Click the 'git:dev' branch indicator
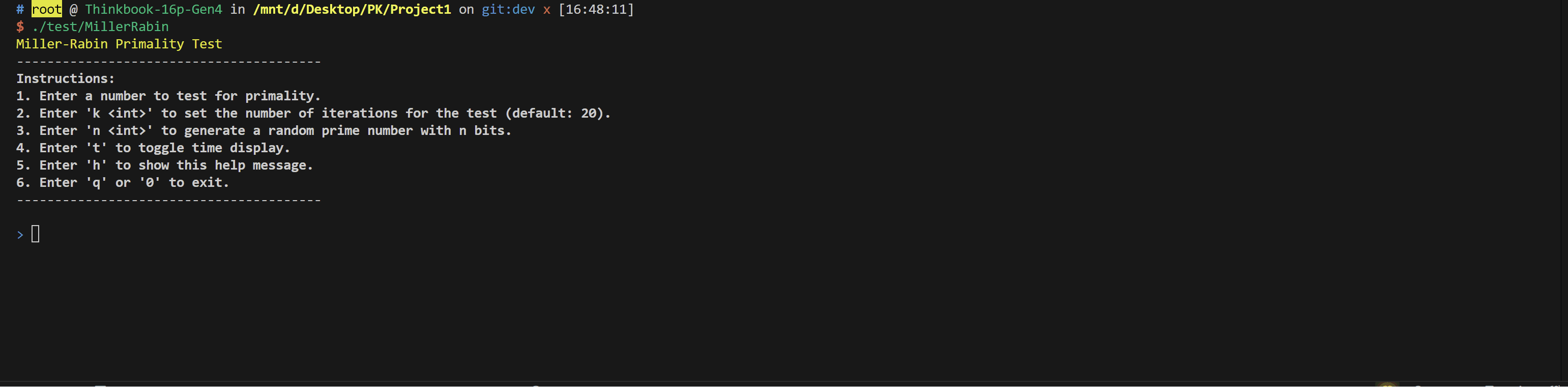The width and height of the screenshot is (1568, 387). (508, 10)
